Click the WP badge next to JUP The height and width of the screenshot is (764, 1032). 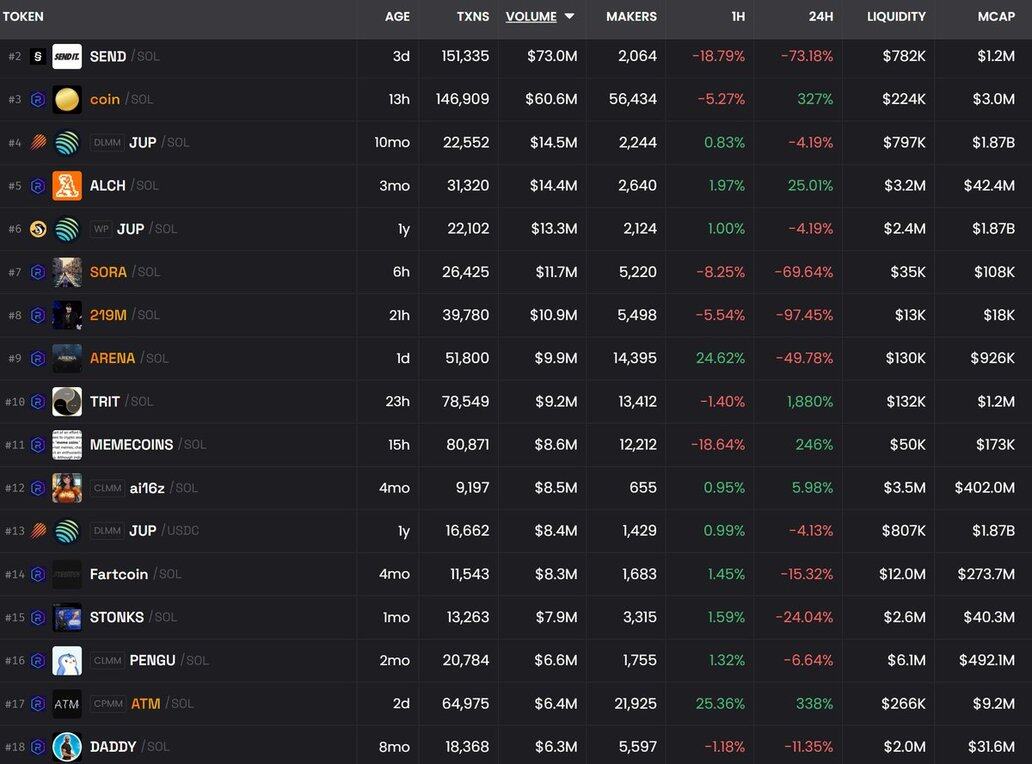tap(101, 229)
